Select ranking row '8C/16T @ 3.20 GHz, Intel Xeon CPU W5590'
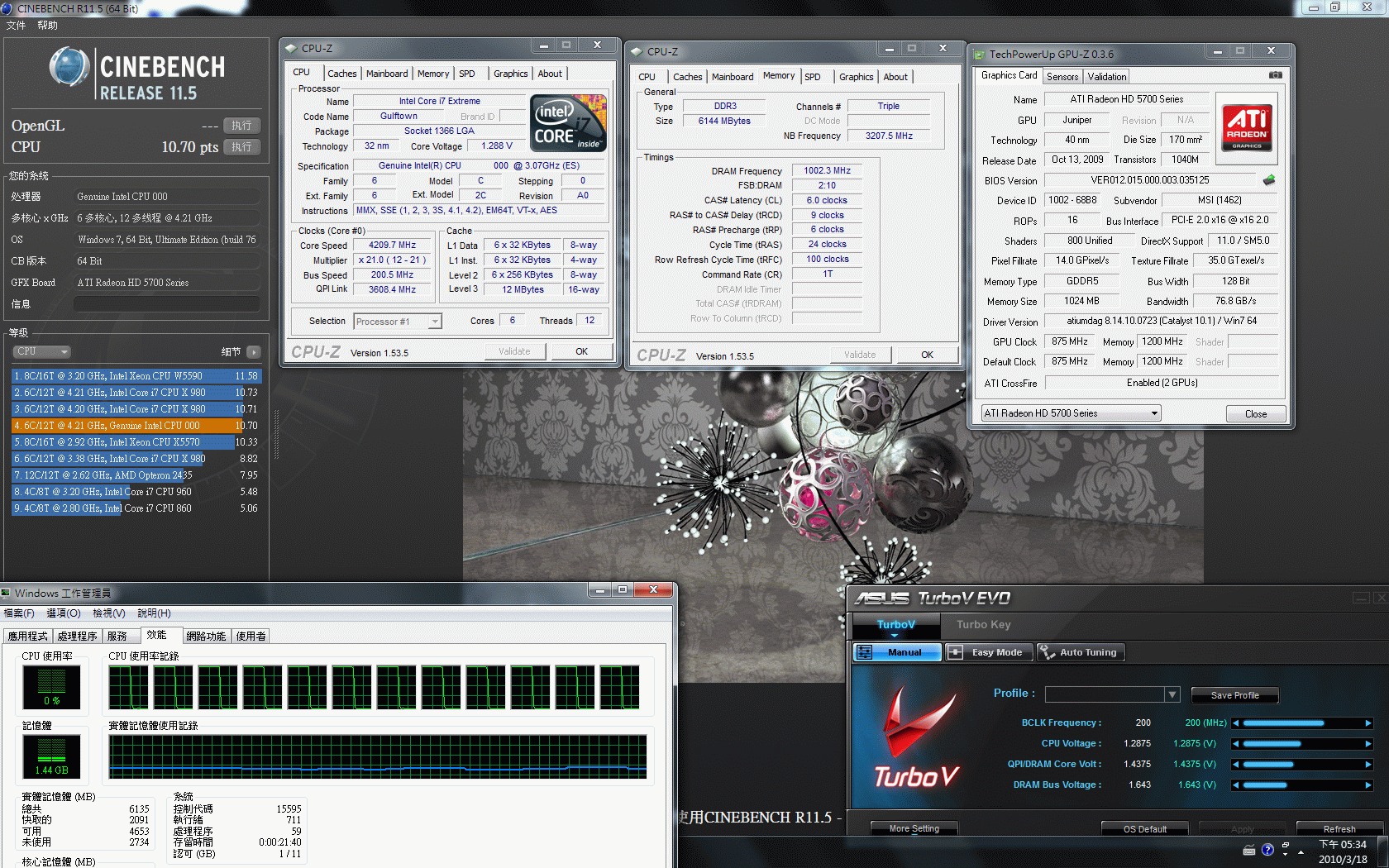The height and width of the screenshot is (868, 1389). 136,376
